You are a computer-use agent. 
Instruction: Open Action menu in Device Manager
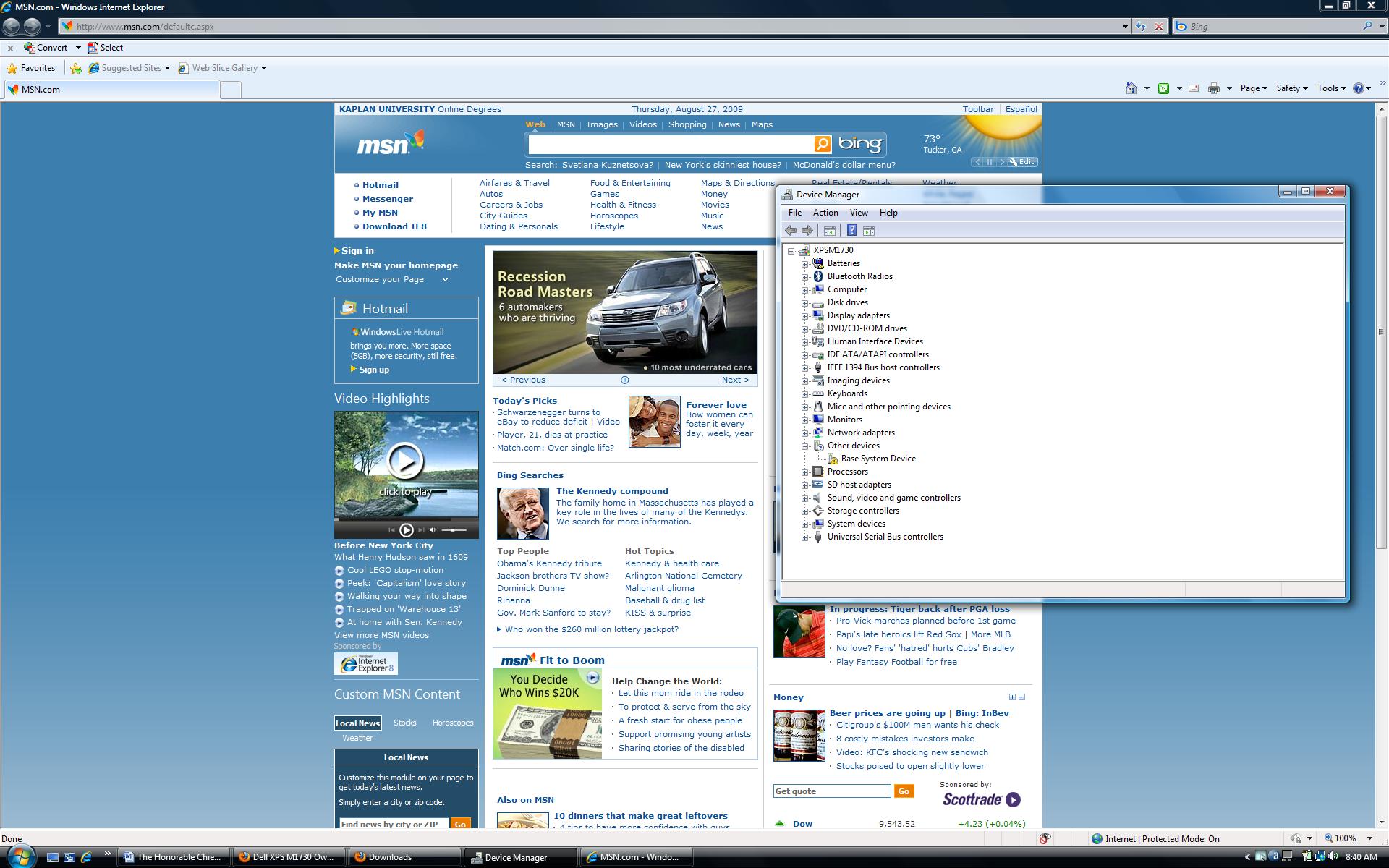825,213
